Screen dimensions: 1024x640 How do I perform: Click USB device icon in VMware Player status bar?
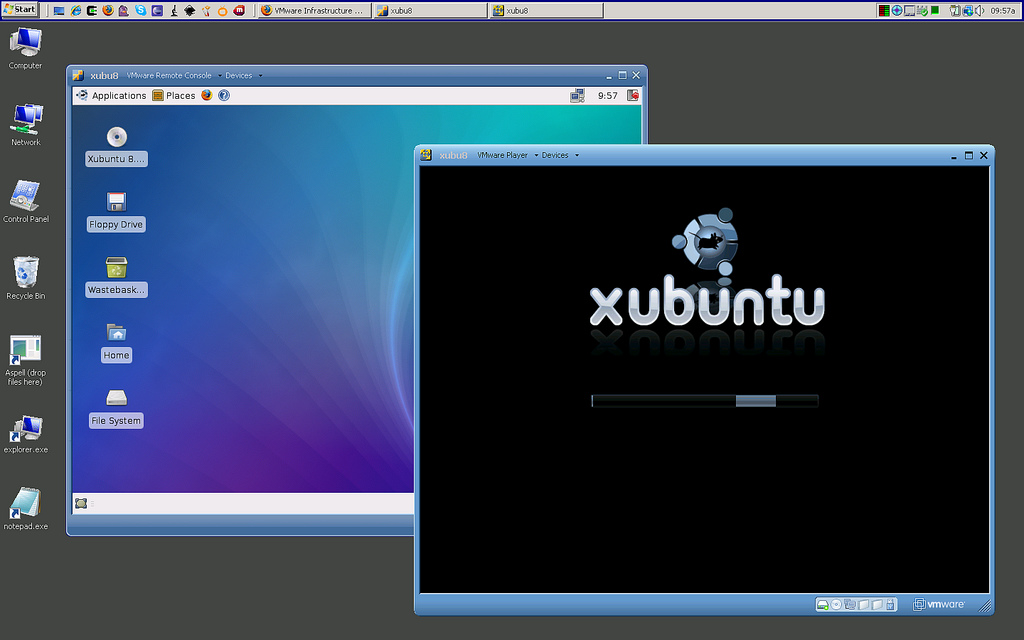click(x=890, y=605)
